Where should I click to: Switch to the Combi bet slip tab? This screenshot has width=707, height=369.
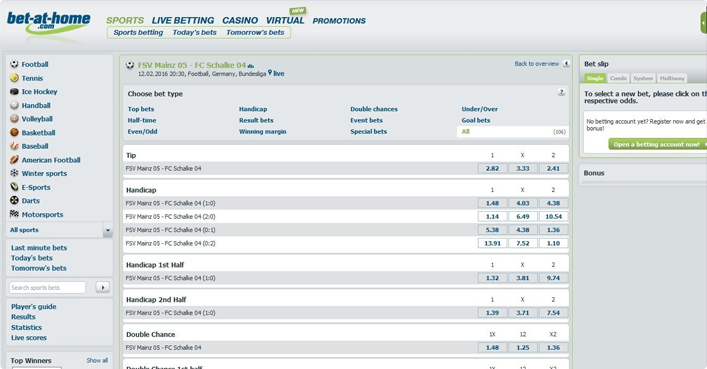coord(618,78)
